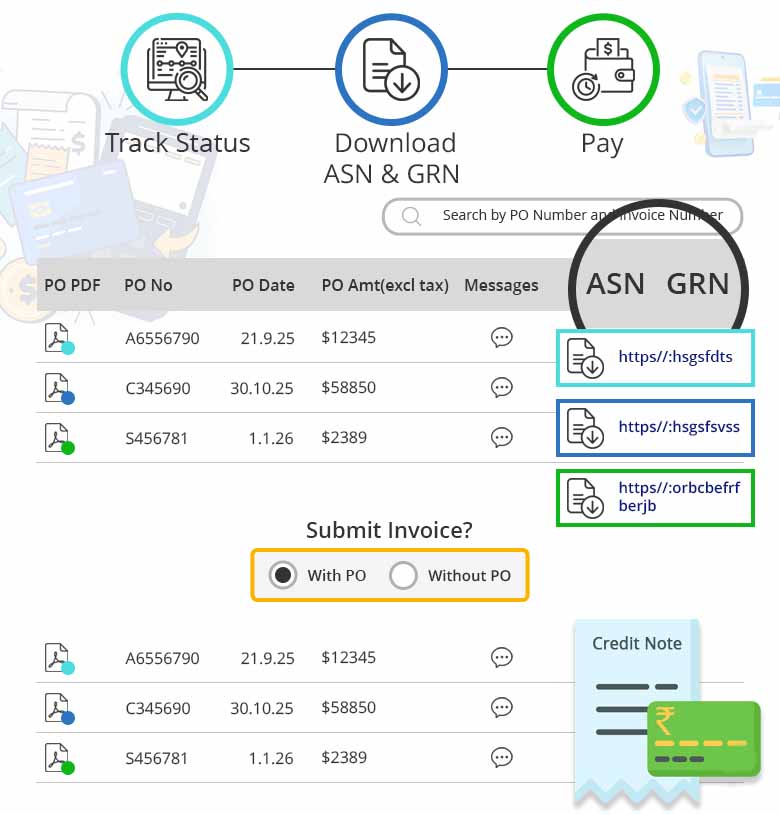This screenshot has width=780, height=814.
Task: Click date 30.10.25 in lower table
Action: click(262, 708)
